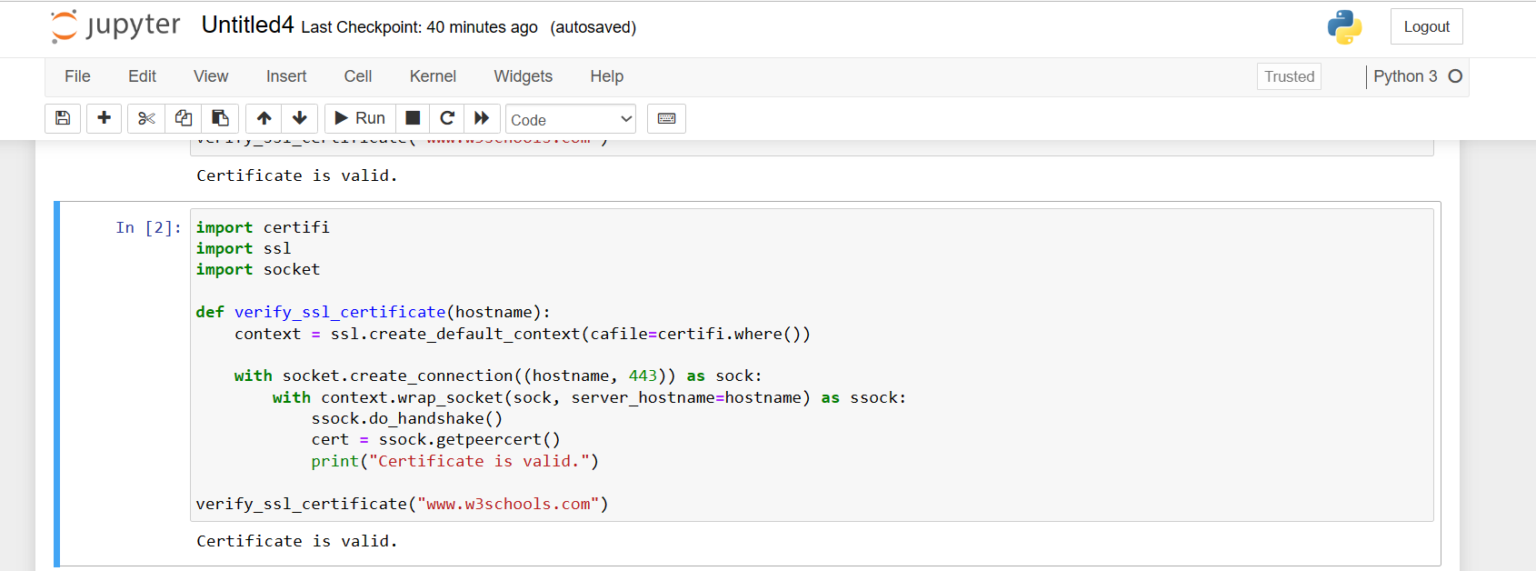
Task: Click the print("Certificate is valid.") line
Action: tap(455, 461)
